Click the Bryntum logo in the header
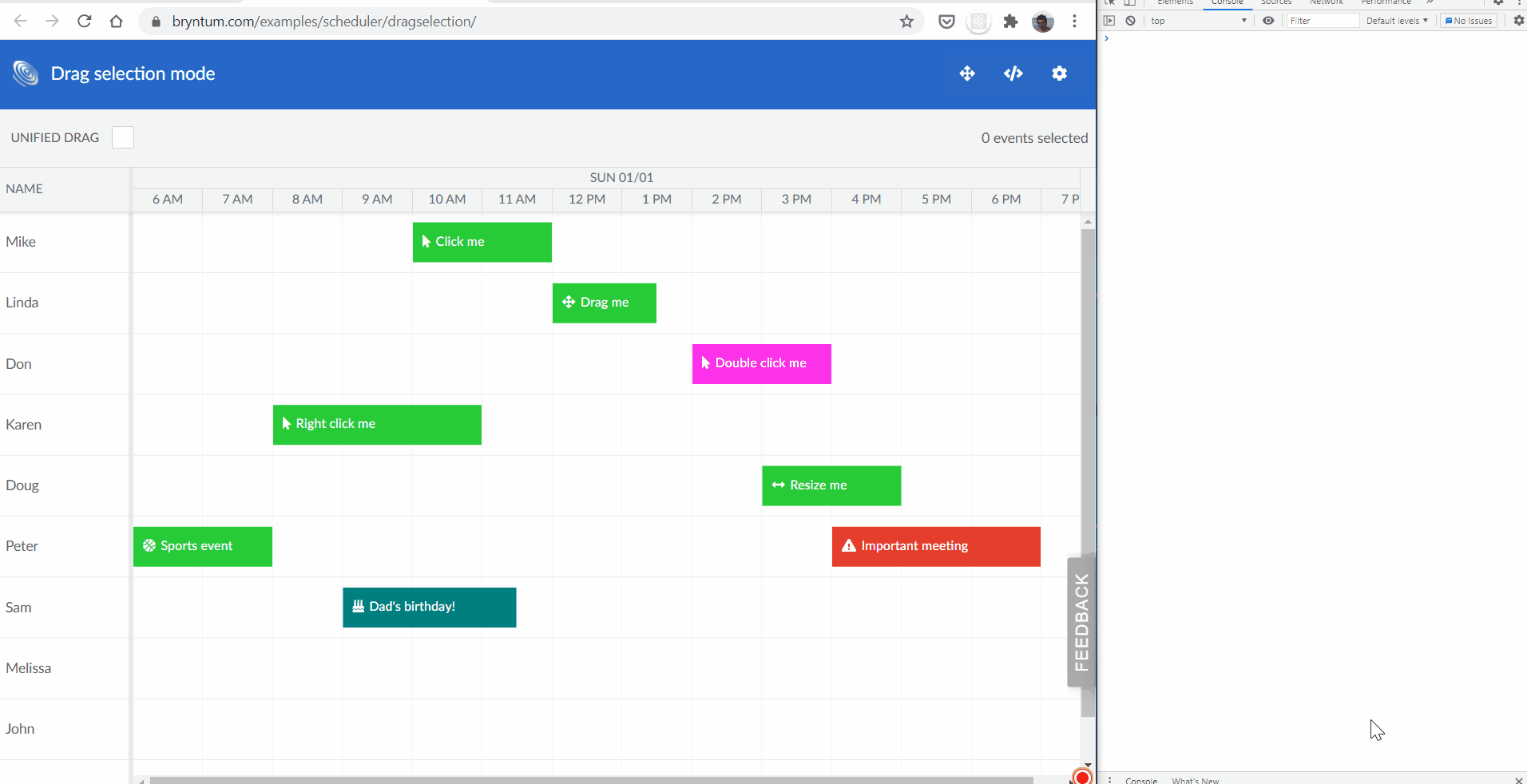The height and width of the screenshot is (784, 1527). [24, 73]
